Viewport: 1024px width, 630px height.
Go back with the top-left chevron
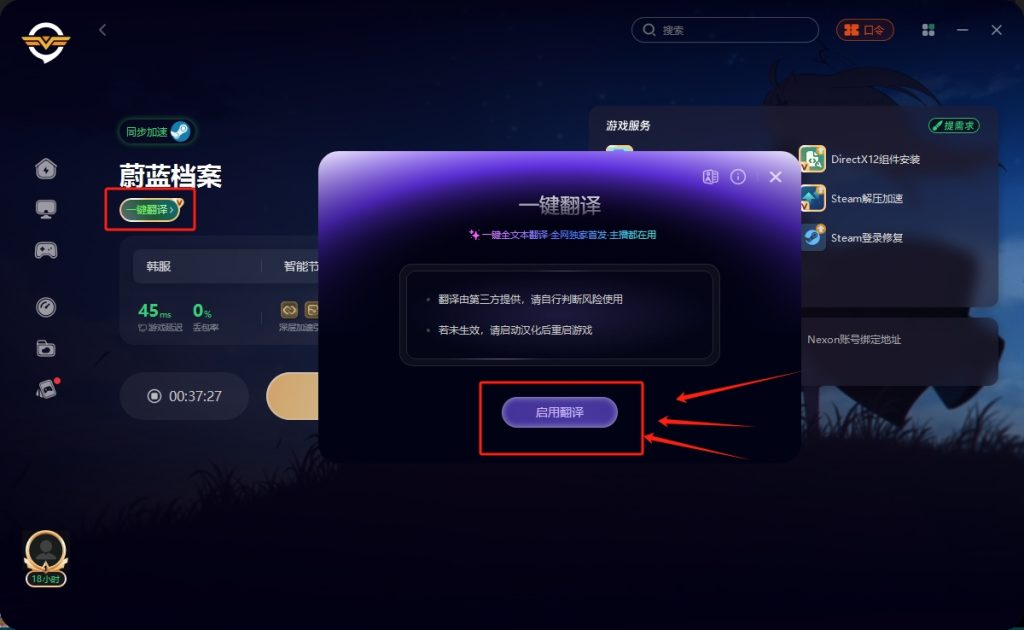[x=103, y=30]
